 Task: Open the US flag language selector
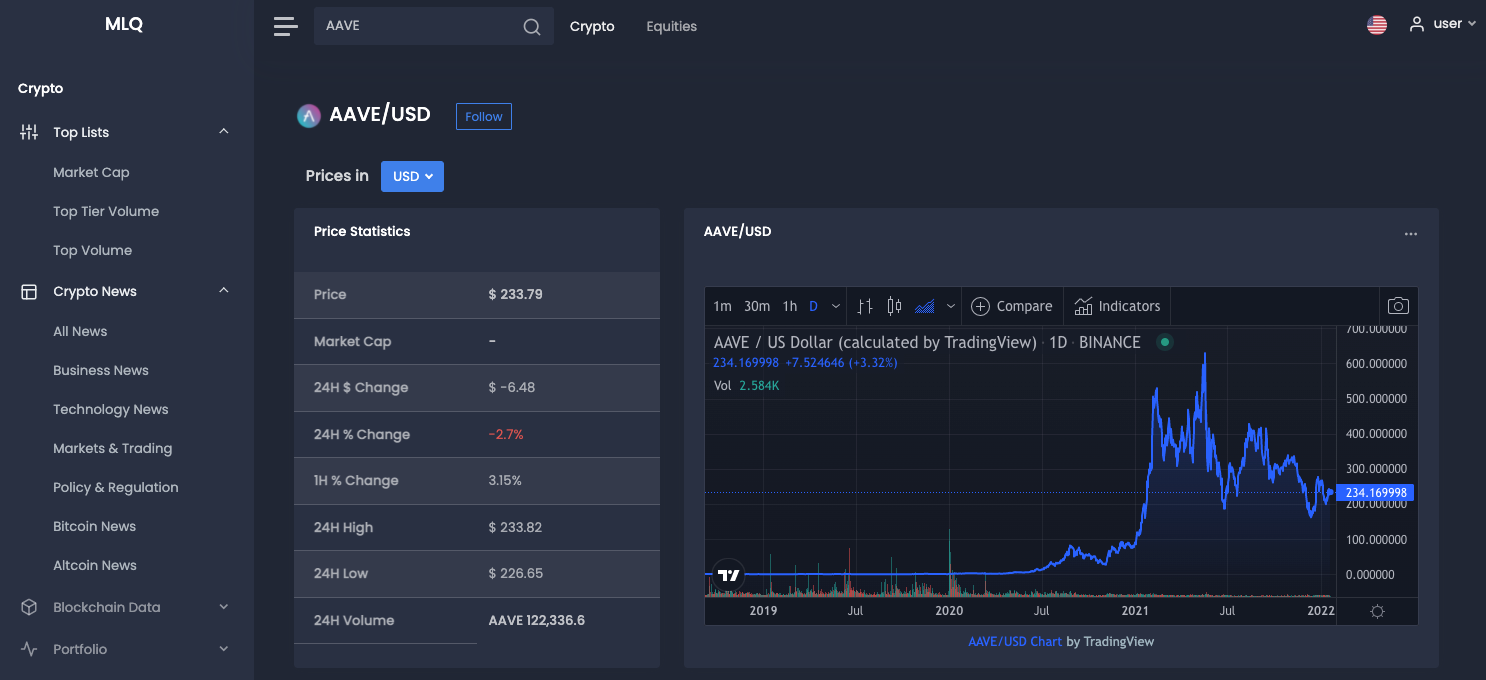coord(1377,25)
